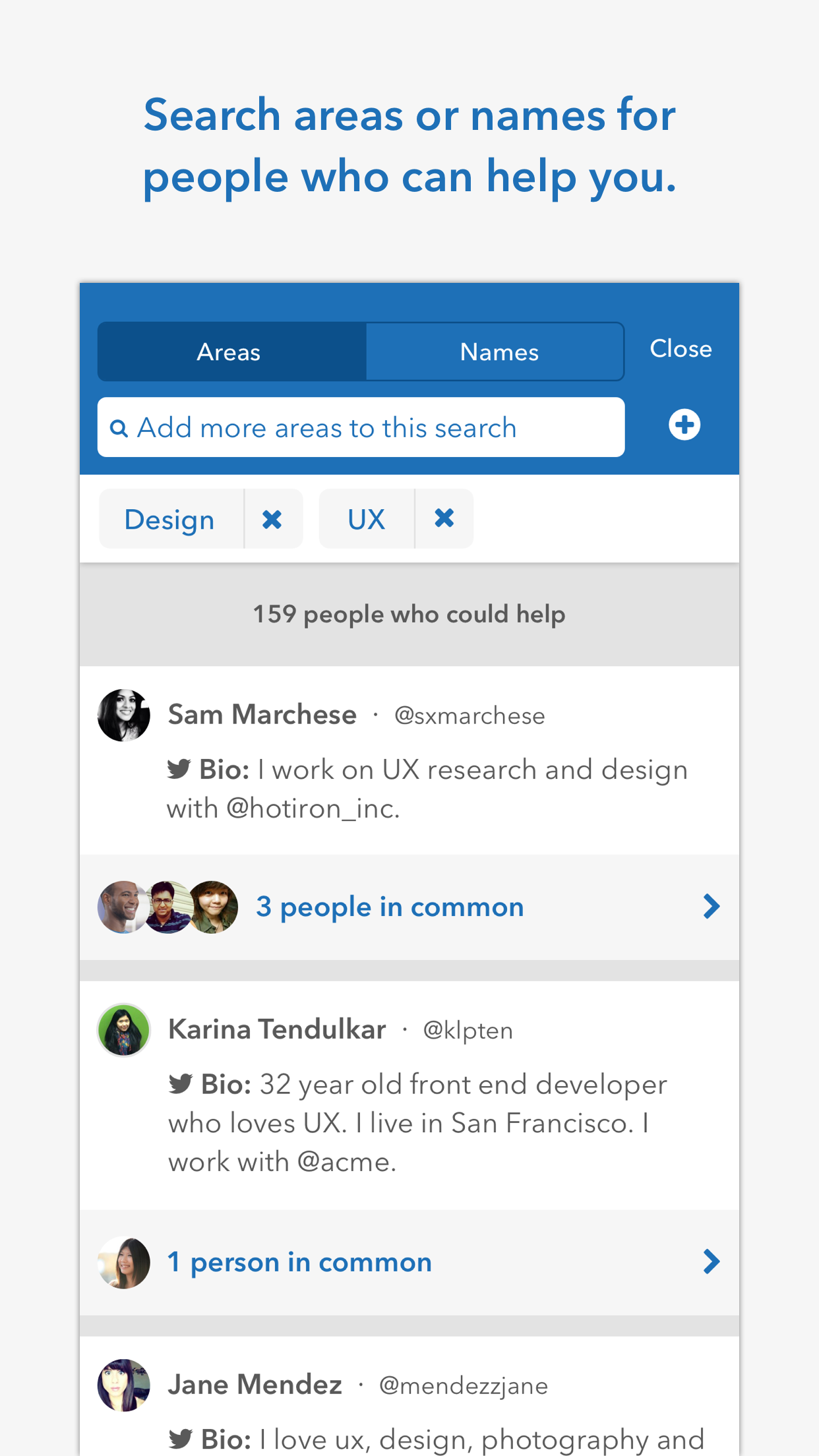819x1456 pixels.
Task: Click Karina's bio text about front end developer
Action: [x=418, y=1123]
